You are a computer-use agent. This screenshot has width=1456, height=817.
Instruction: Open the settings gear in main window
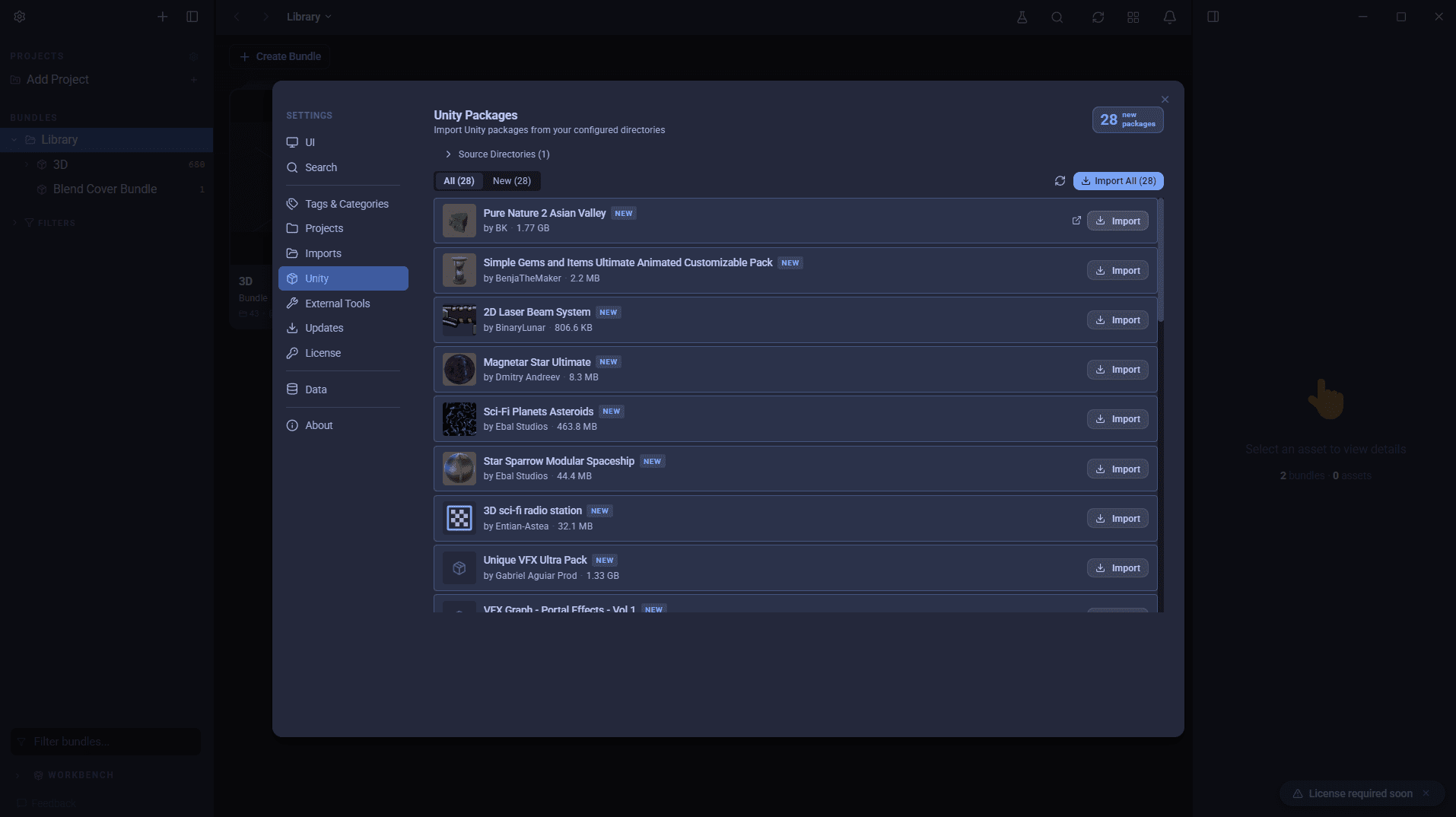(x=20, y=17)
